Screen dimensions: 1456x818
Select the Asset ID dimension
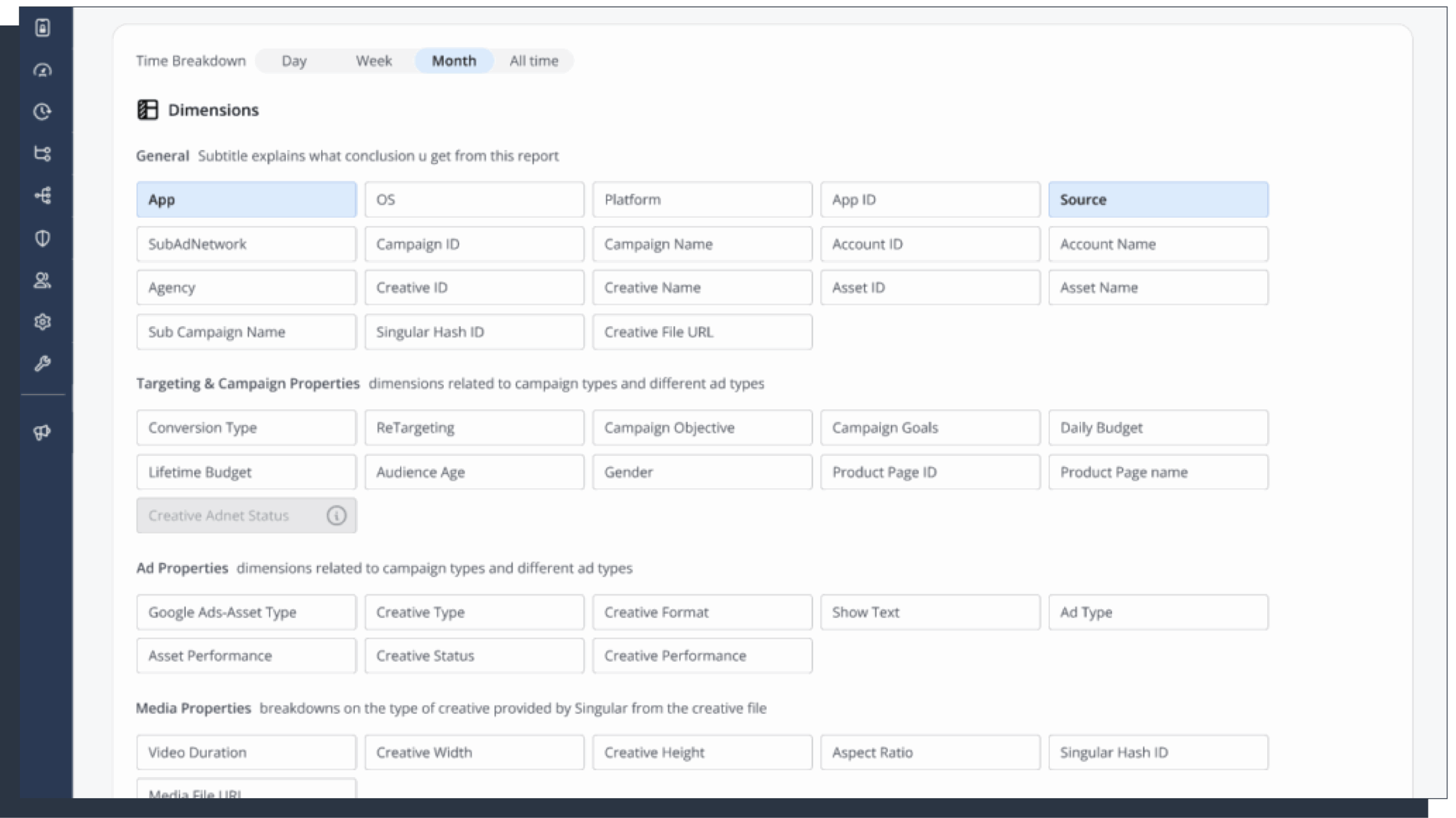pyautogui.click(x=930, y=288)
